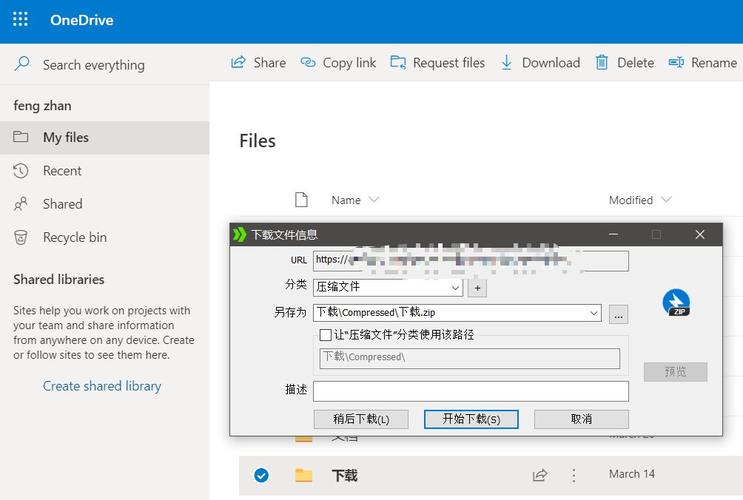Click share icon on 下载 row
The width and height of the screenshot is (743, 500).
(540, 475)
